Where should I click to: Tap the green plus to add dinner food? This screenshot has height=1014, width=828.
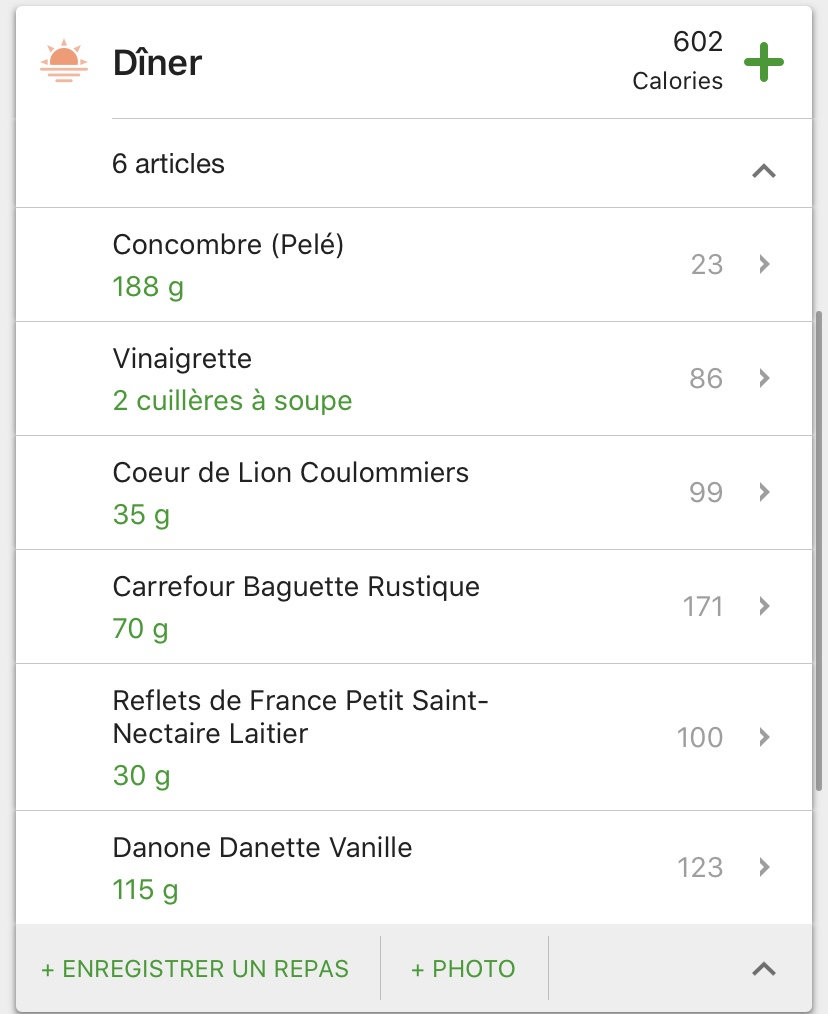click(764, 63)
